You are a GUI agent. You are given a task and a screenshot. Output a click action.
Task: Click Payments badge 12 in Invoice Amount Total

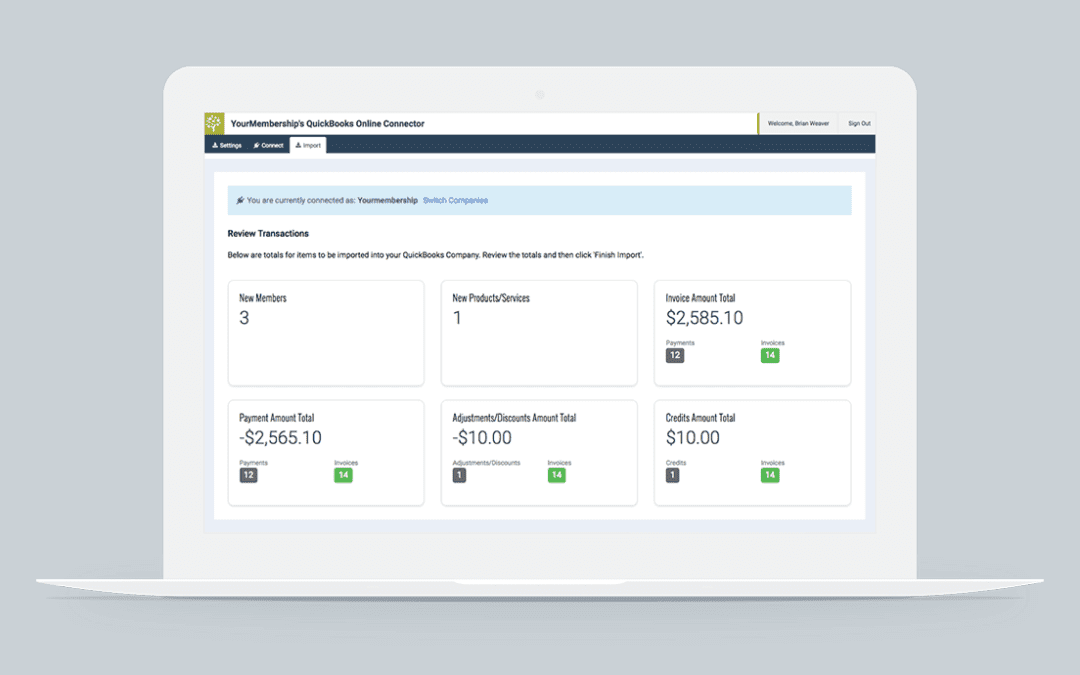(x=675, y=355)
